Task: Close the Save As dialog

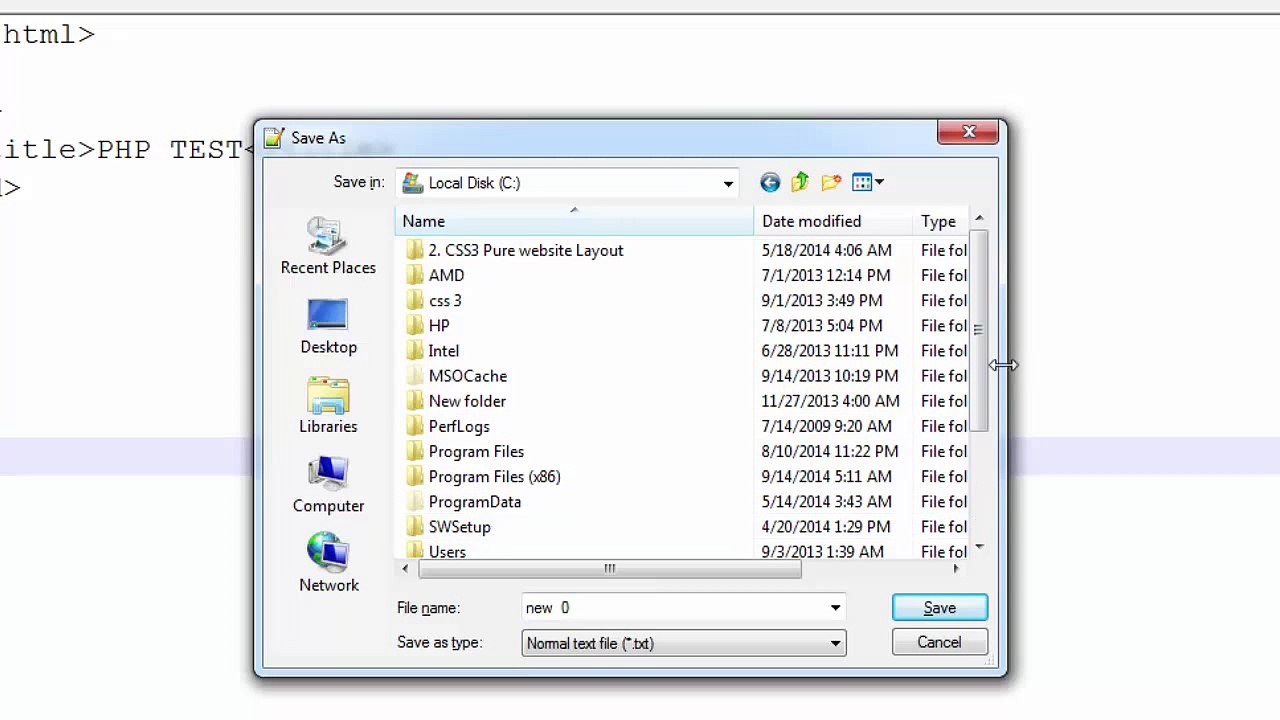Action: [x=968, y=132]
